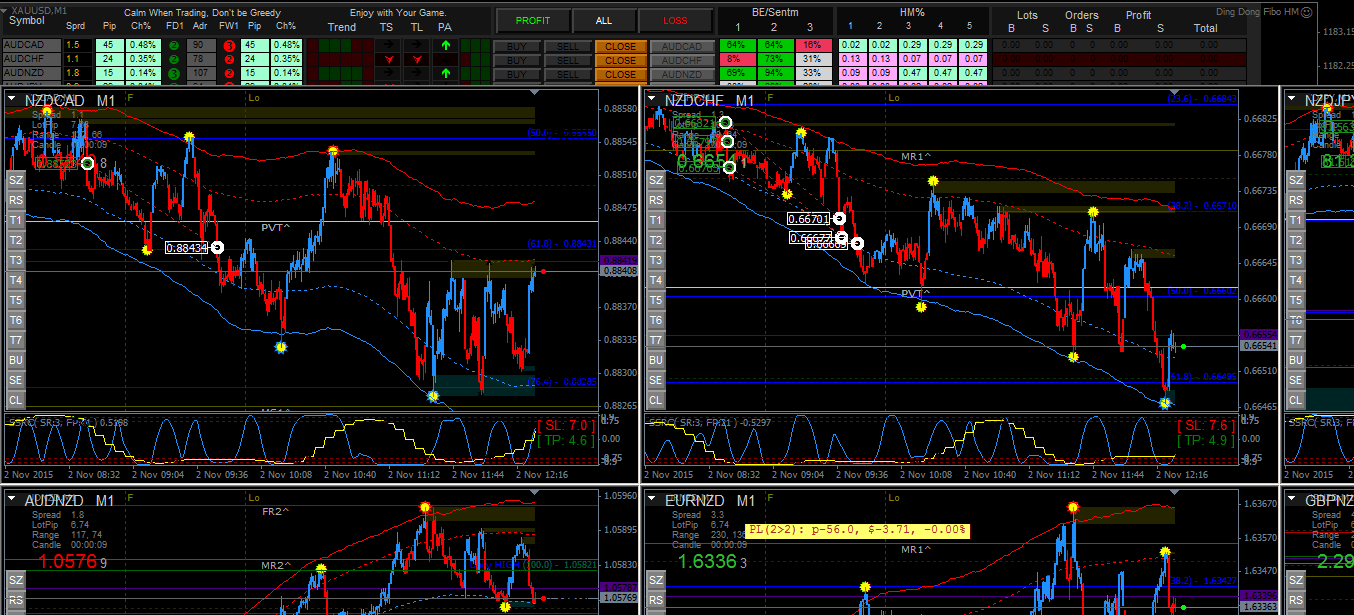This screenshot has width=1354, height=615.
Task: Toggle RS button on NZDCAD chart
Action: tap(15, 200)
